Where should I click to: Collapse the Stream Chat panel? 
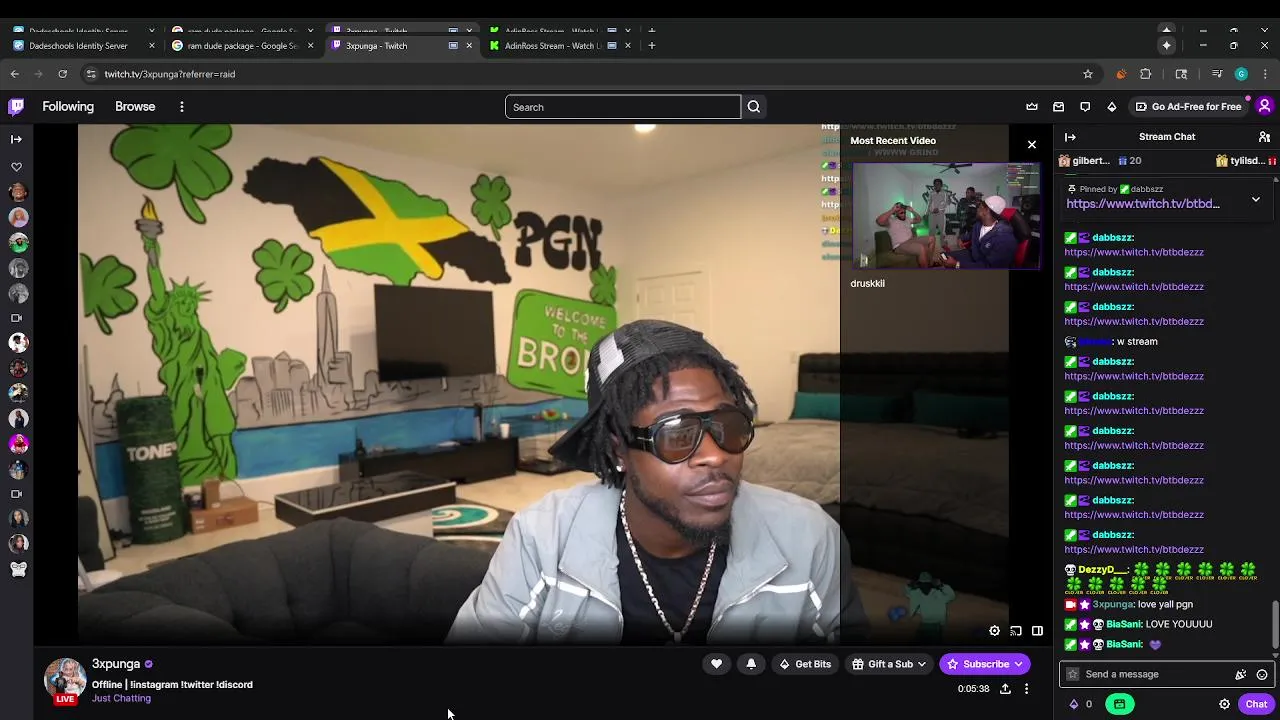[1070, 137]
